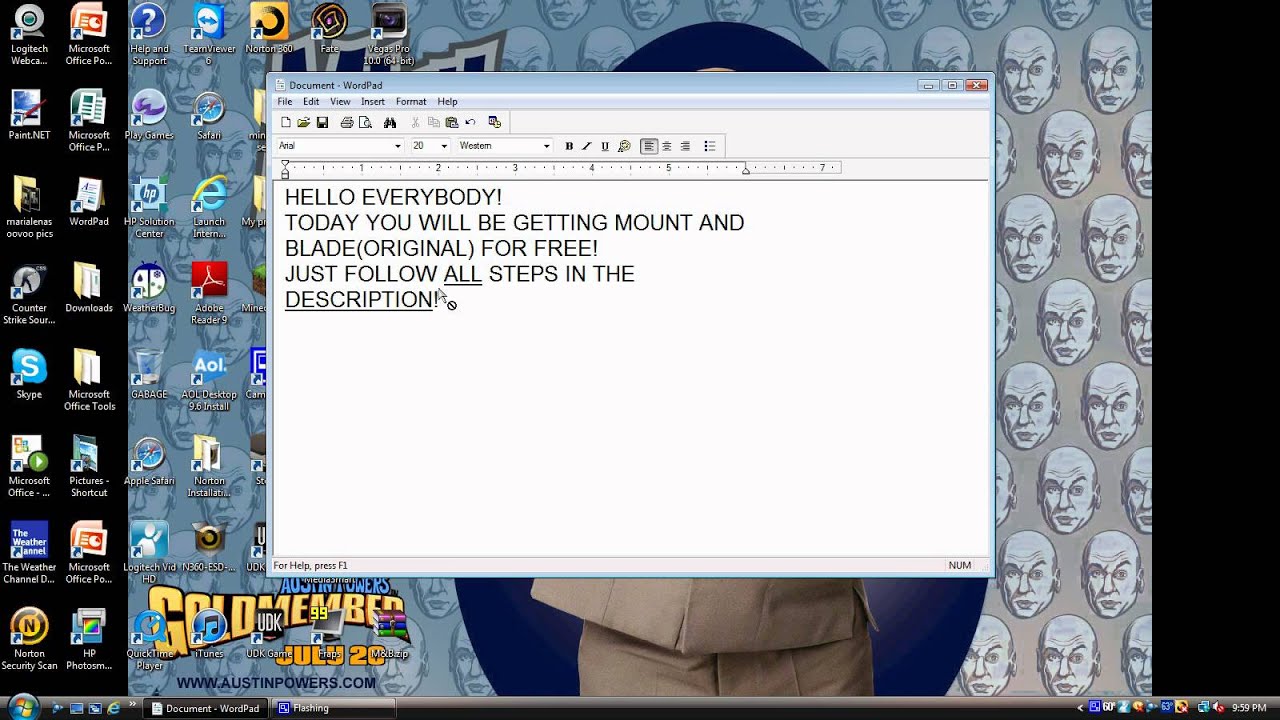Click the Cut scissors icon

click(415, 122)
